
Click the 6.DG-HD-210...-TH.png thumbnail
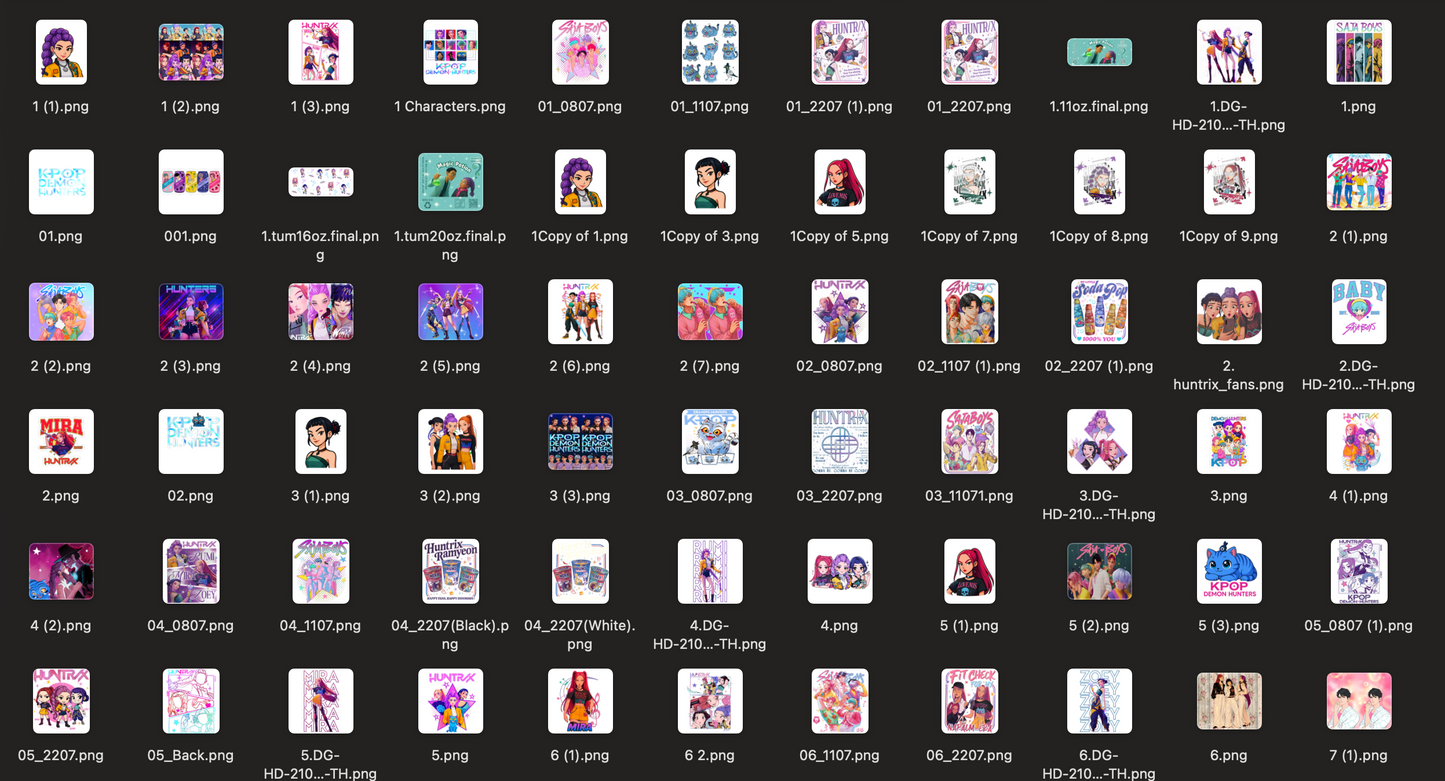click(1099, 701)
